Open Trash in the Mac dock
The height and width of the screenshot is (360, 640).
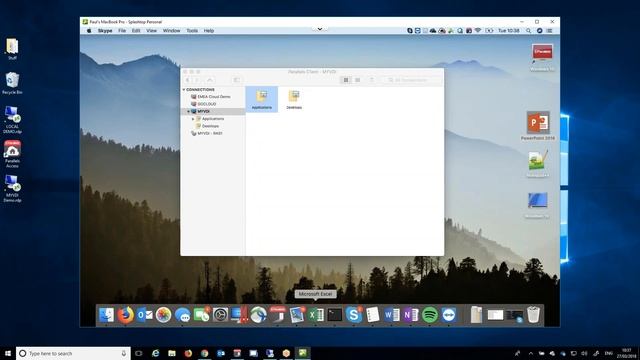coord(533,315)
